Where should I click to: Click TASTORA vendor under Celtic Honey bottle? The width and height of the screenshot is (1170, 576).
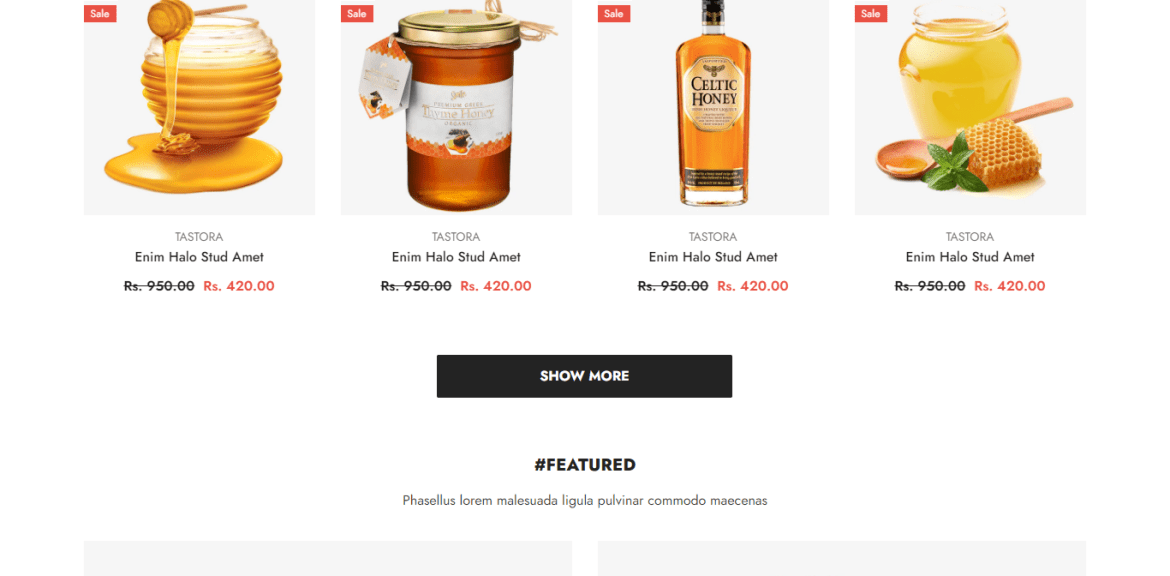[x=713, y=237]
